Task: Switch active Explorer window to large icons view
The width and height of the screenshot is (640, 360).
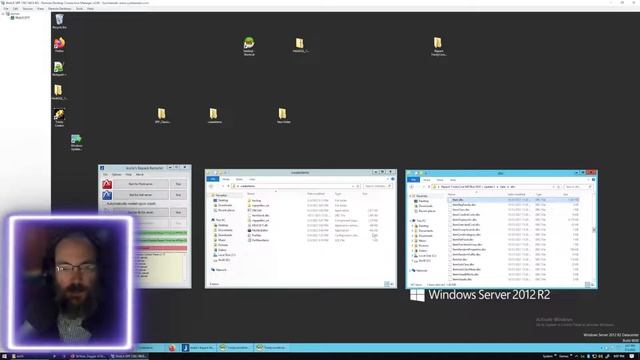Action: 592,284
